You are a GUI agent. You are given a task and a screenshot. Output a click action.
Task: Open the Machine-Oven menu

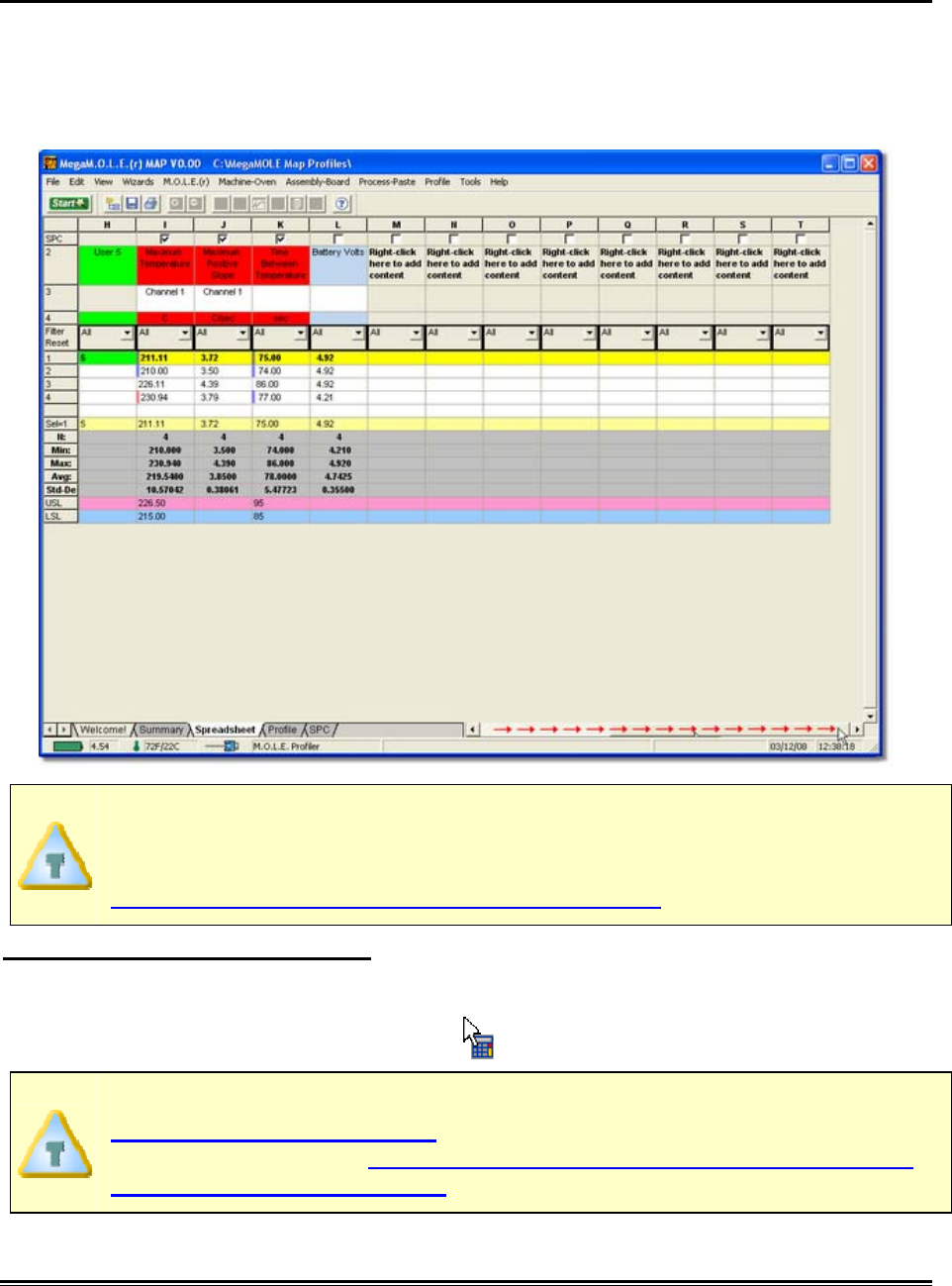(247, 182)
